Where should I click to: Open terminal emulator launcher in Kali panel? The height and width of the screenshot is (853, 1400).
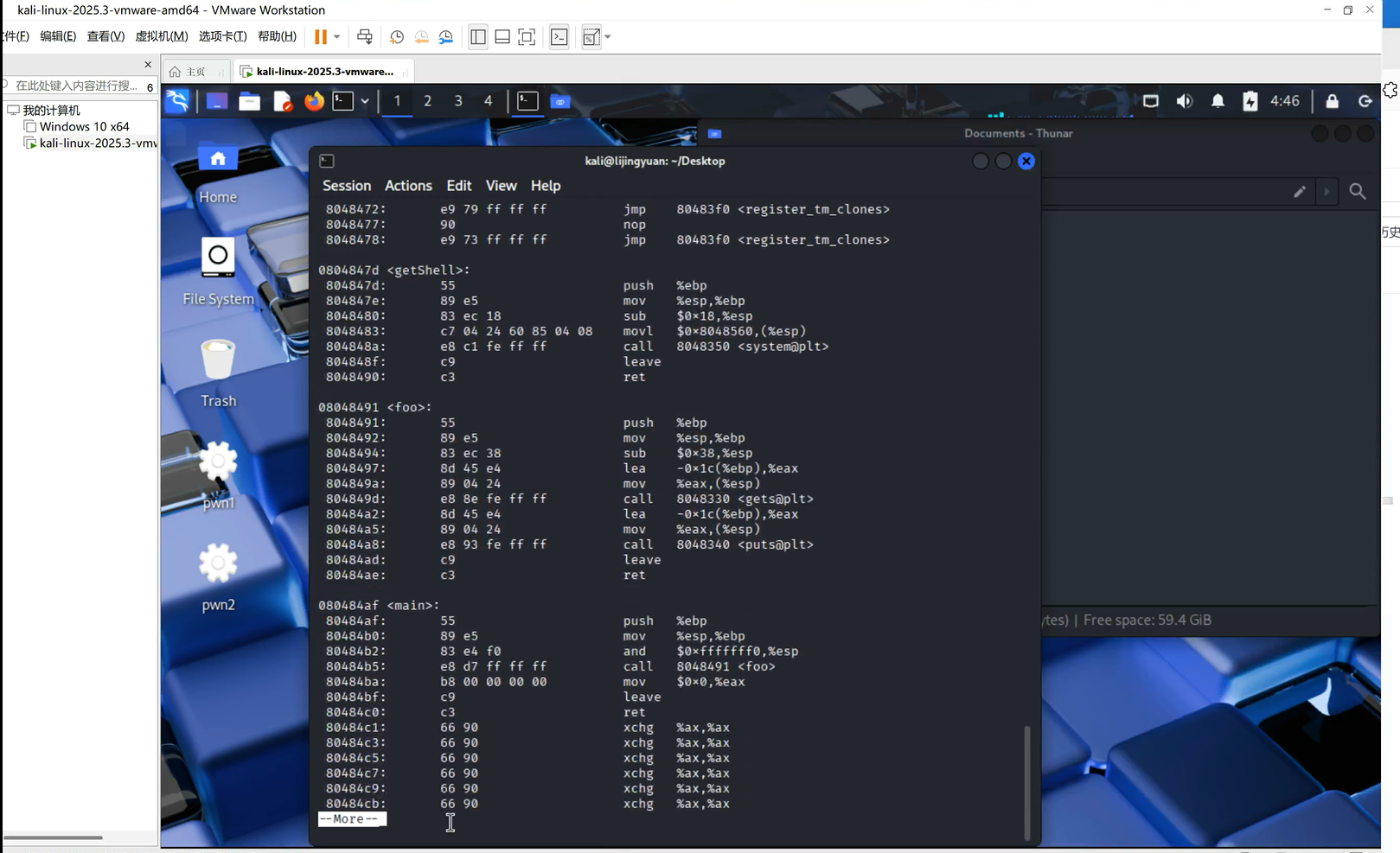point(343,101)
